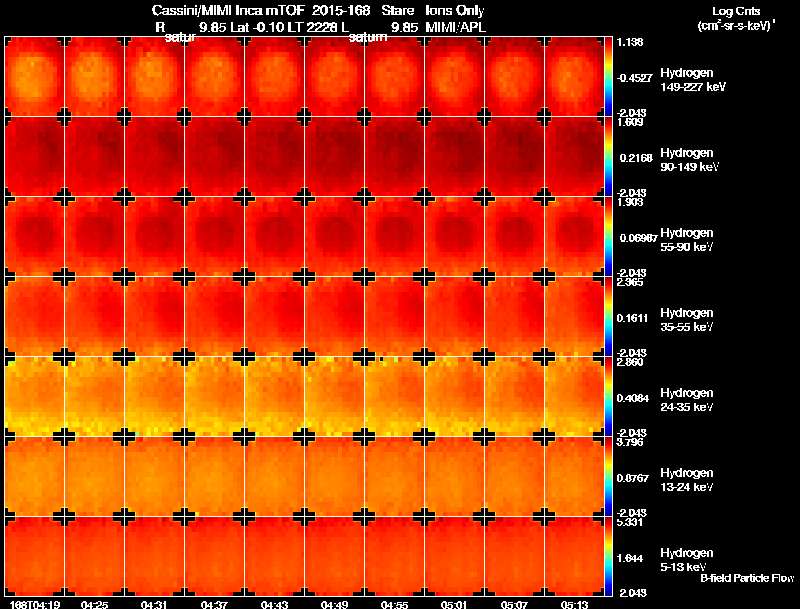This screenshot has height=609, width=800.
Task: Click the Hydrogen 13-24 keV row label
Action: [687, 480]
